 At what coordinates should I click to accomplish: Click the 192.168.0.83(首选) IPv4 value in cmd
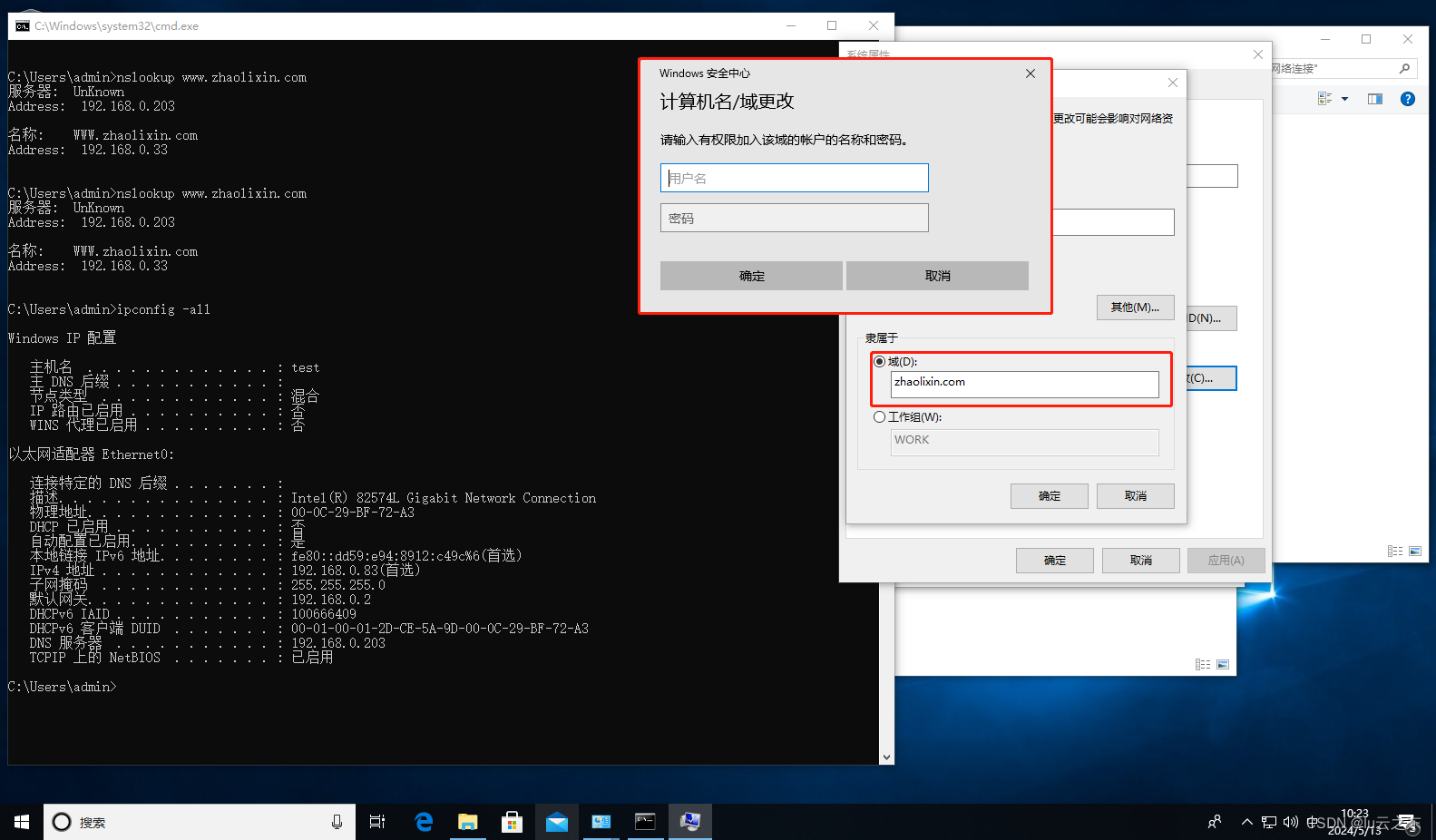(356, 571)
